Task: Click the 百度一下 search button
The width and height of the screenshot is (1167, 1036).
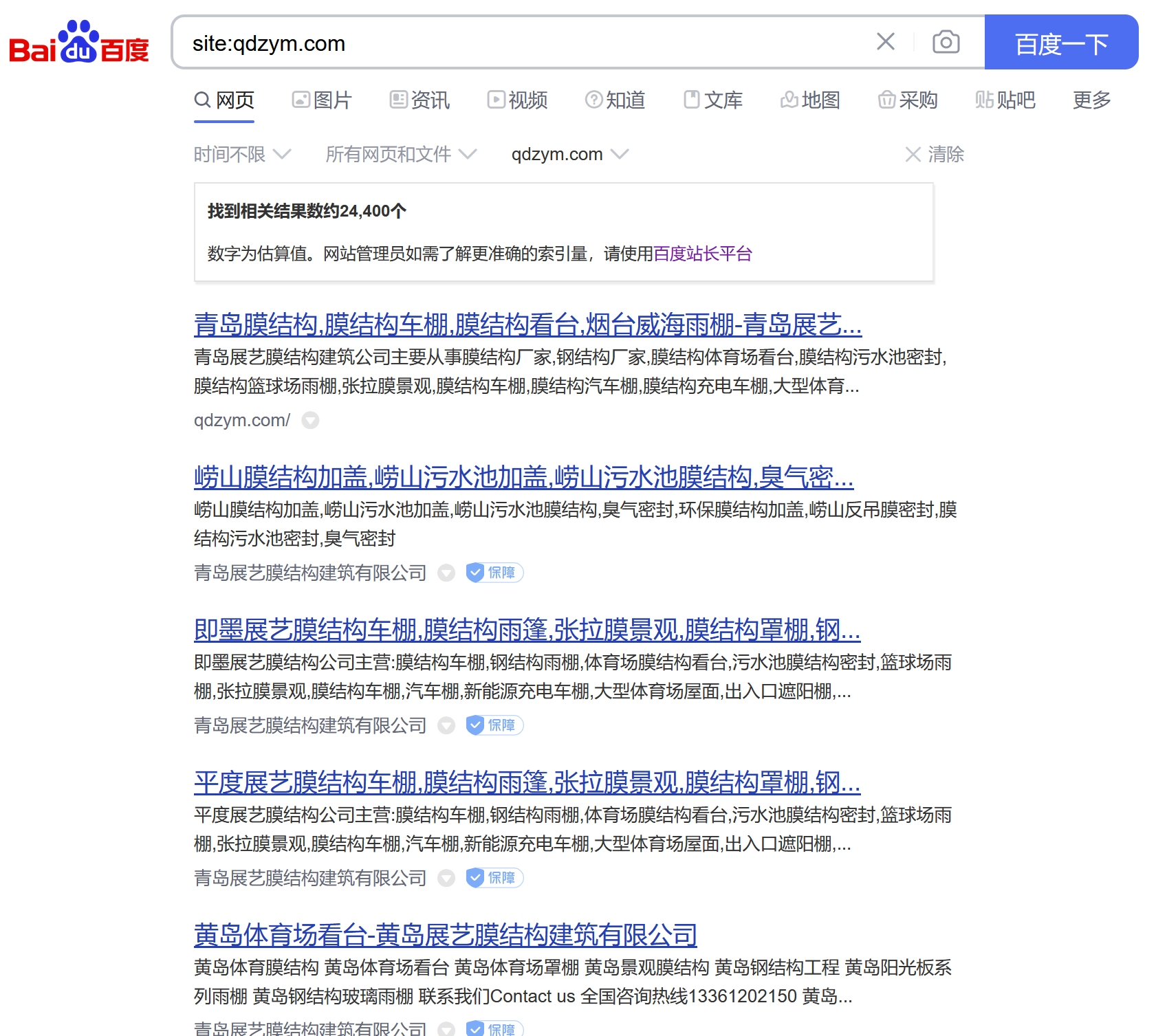Action: (x=1062, y=43)
